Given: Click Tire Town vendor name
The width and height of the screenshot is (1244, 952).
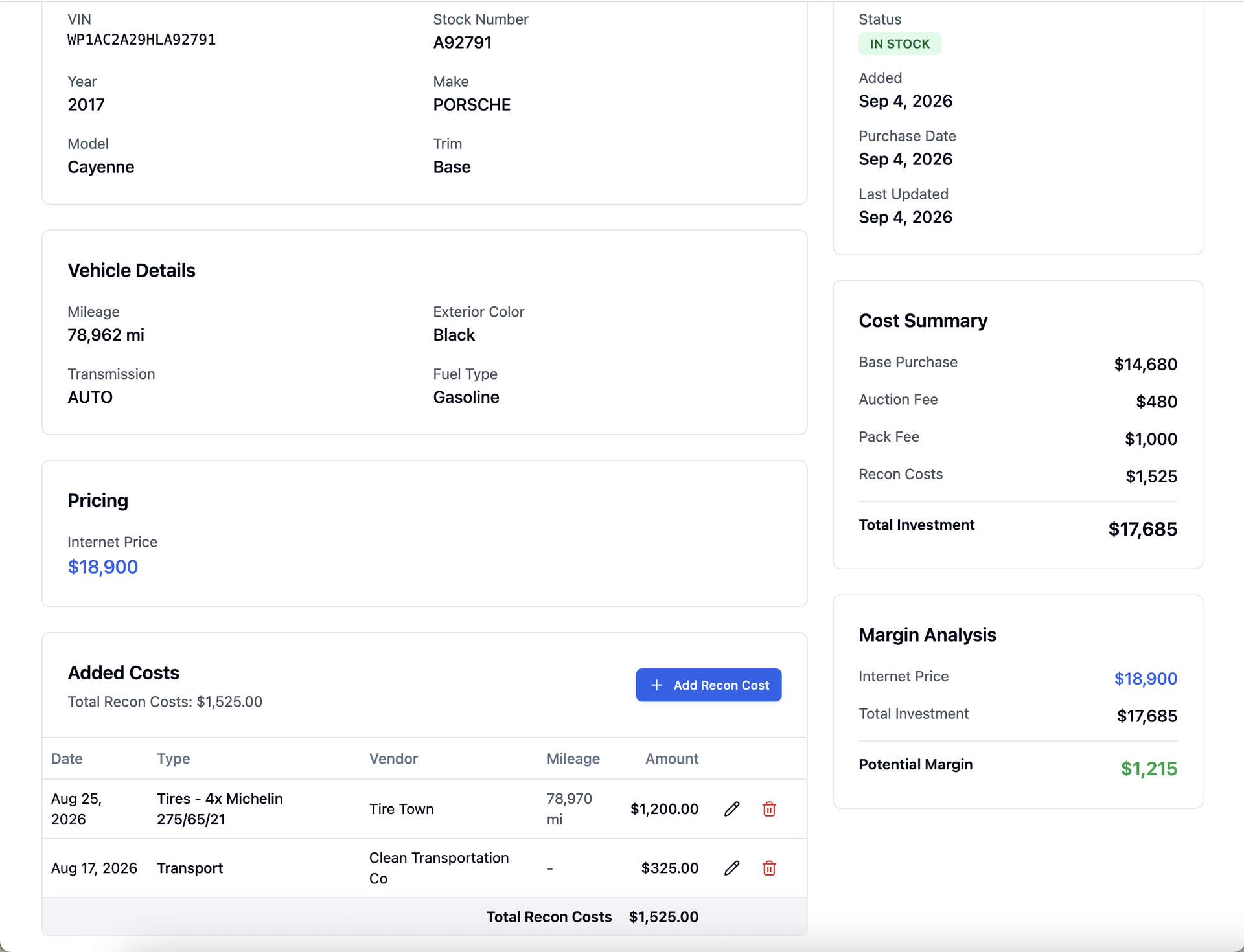Looking at the screenshot, I should pyautogui.click(x=402, y=809).
